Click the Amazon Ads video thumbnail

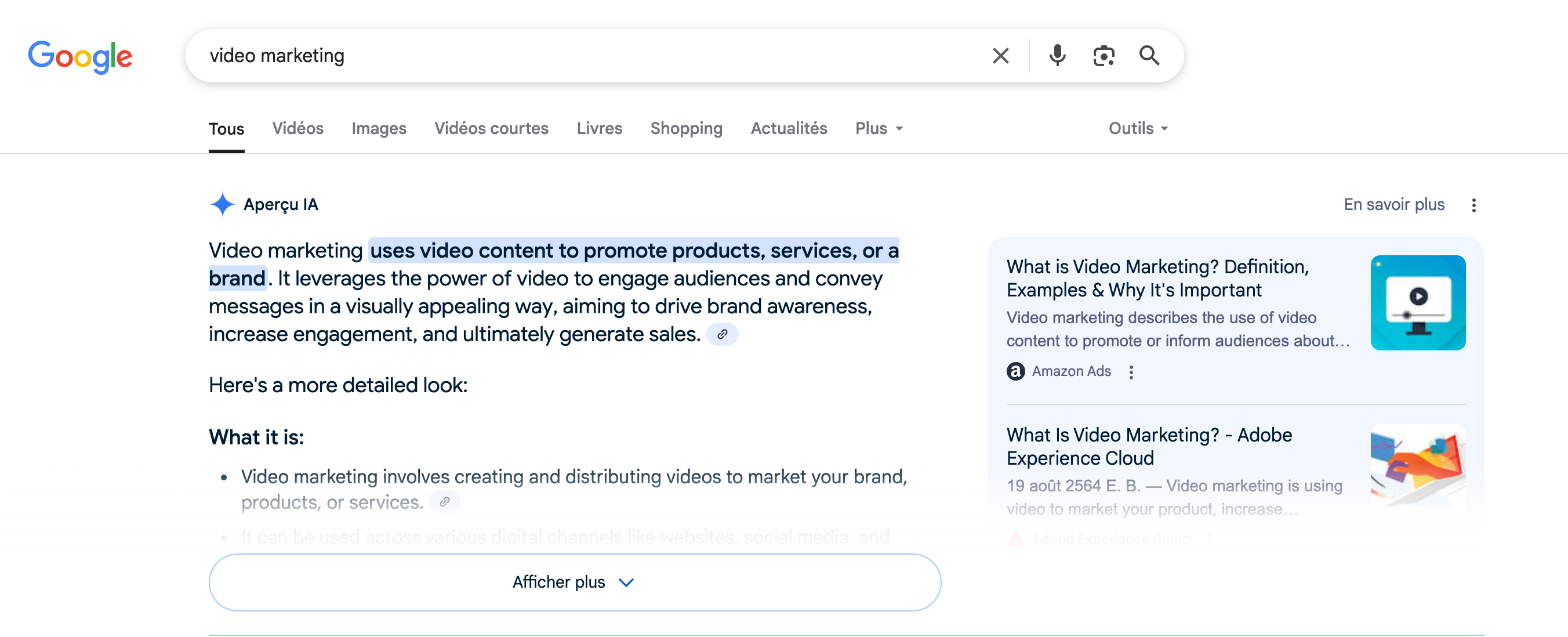[1417, 303]
